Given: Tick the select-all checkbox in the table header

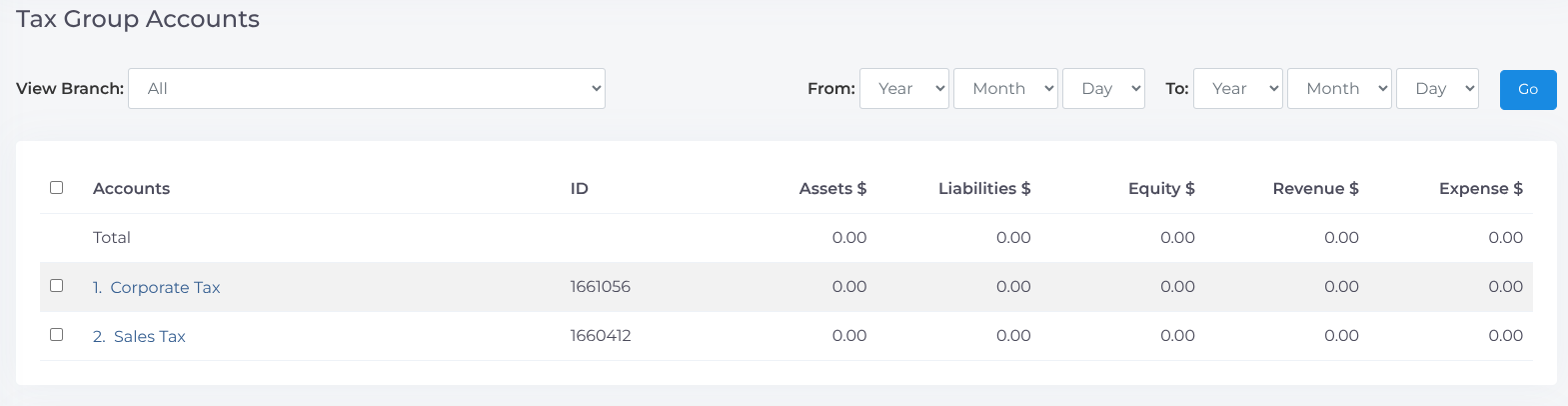Looking at the screenshot, I should click(x=57, y=188).
